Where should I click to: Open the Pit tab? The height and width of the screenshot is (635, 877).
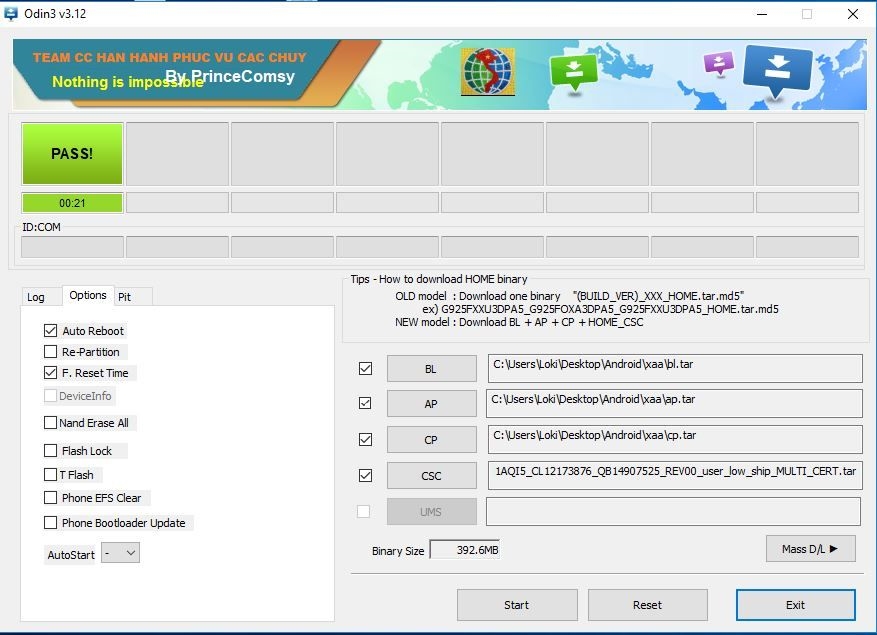point(125,297)
